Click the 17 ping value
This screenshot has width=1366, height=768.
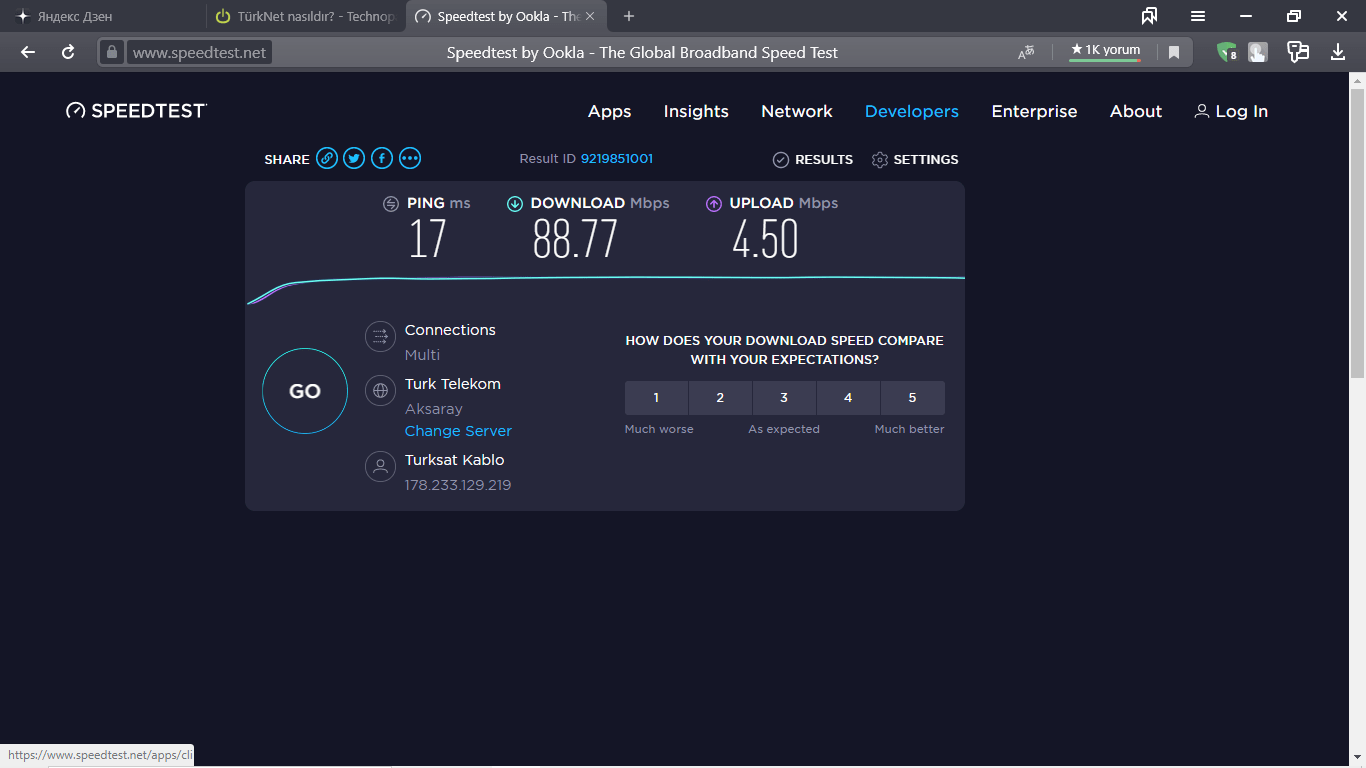427,240
